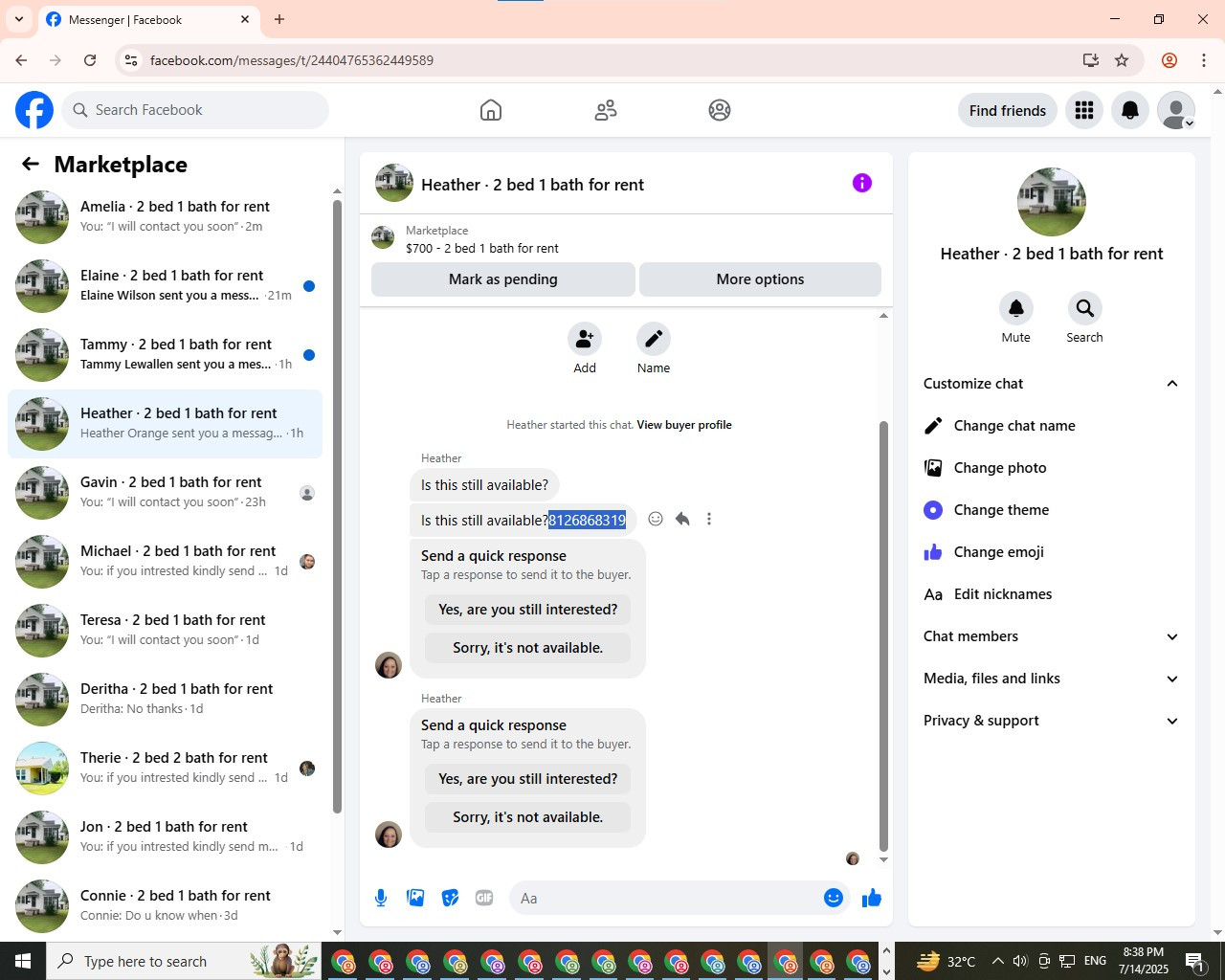Choose a sticker icon
Viewport: 1225px width, 980px height.
(x=450, y=898)
